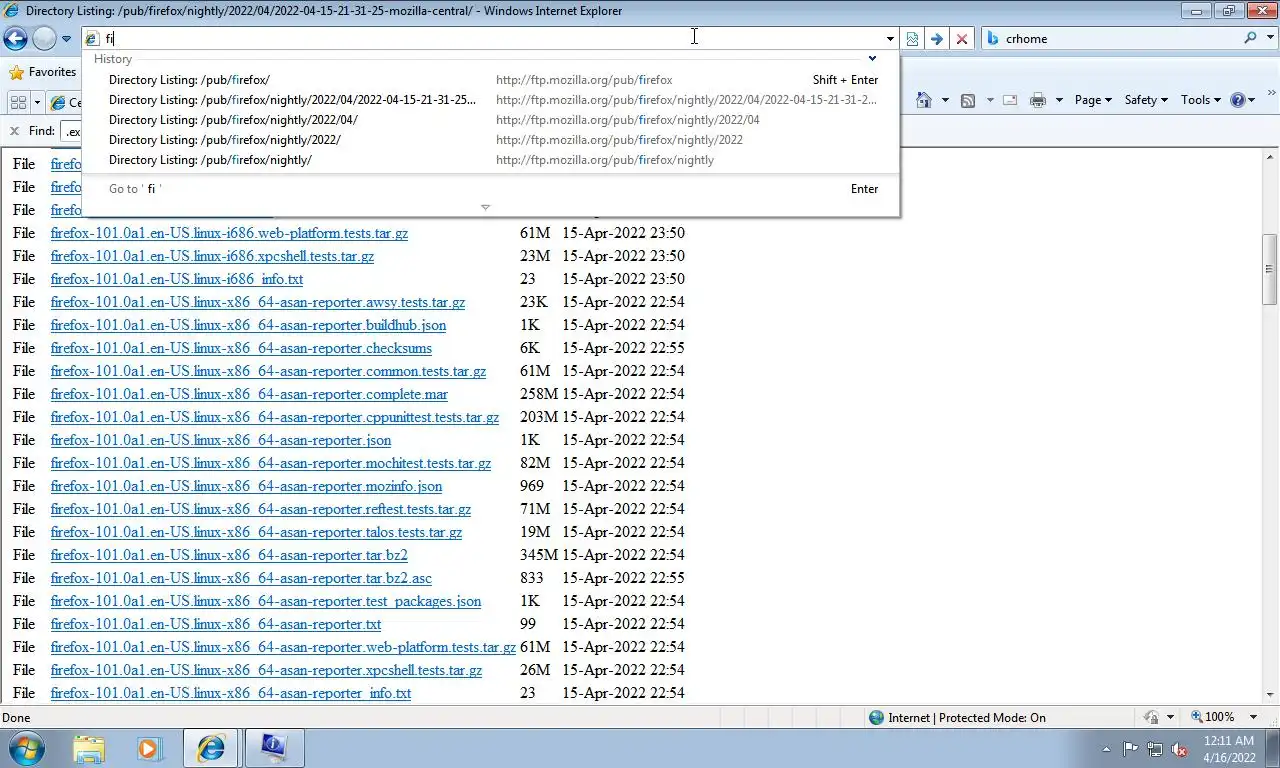Open the Tools menu
Image resolution: width=1280 pixels, height=768 pixels.
point(1201,100)
